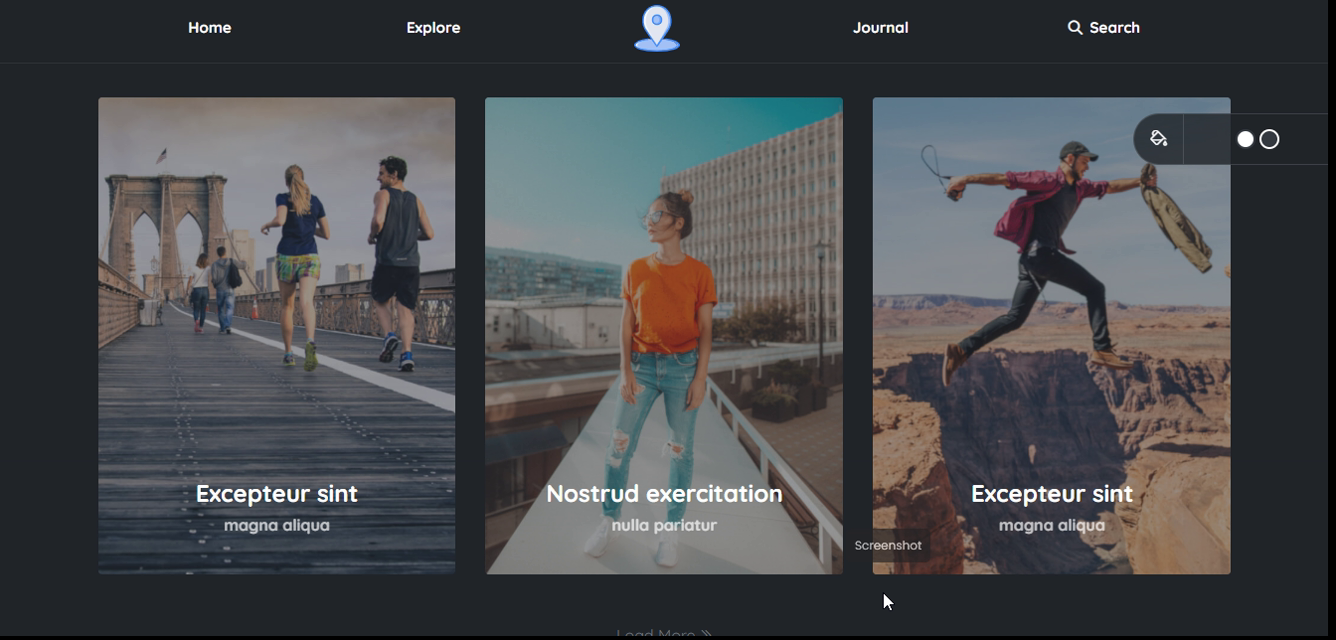Select the dark outlined theme color circle
Screen dimensions: 1336x640
pos(1269,139)
